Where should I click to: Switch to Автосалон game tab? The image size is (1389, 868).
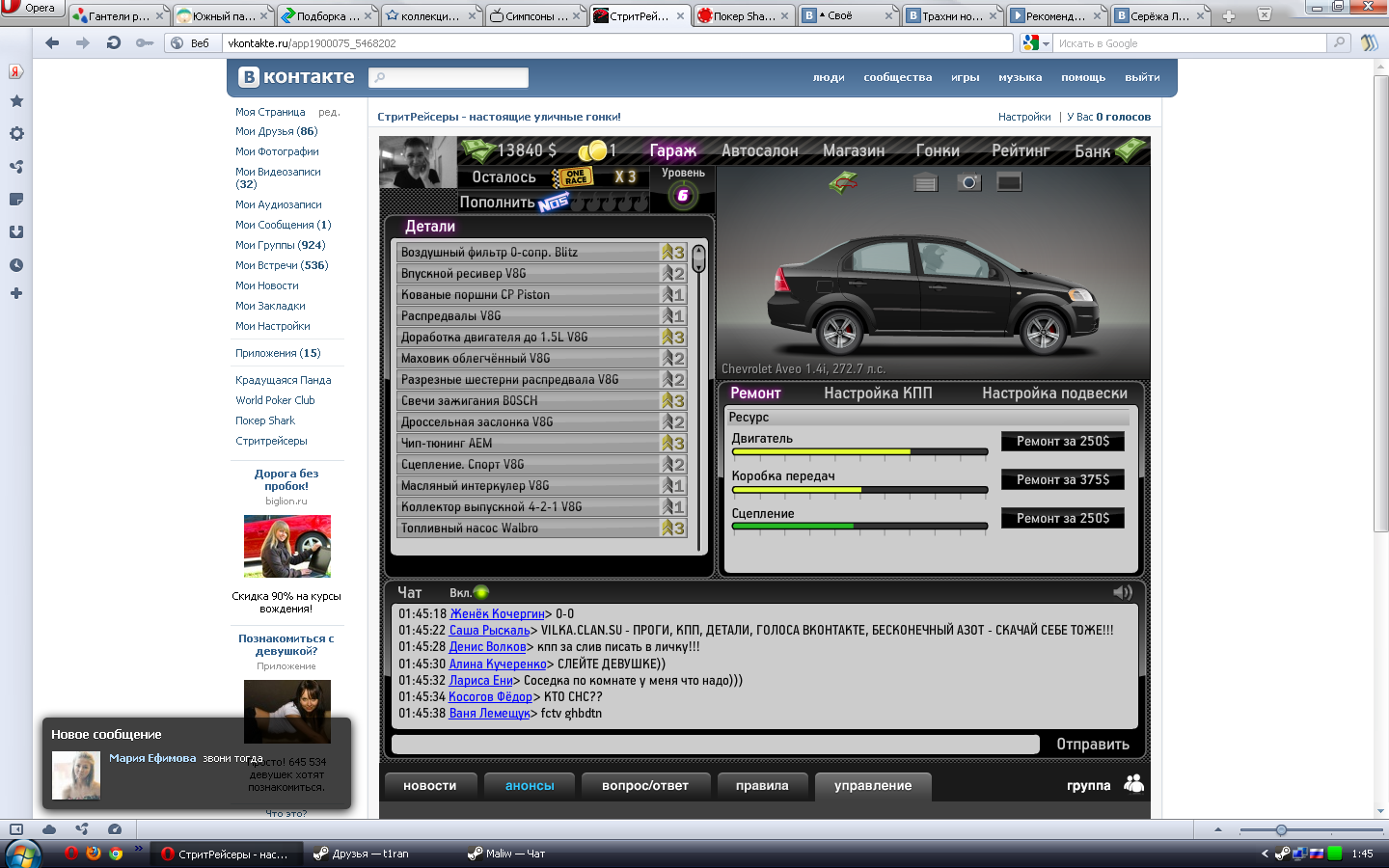760,150
